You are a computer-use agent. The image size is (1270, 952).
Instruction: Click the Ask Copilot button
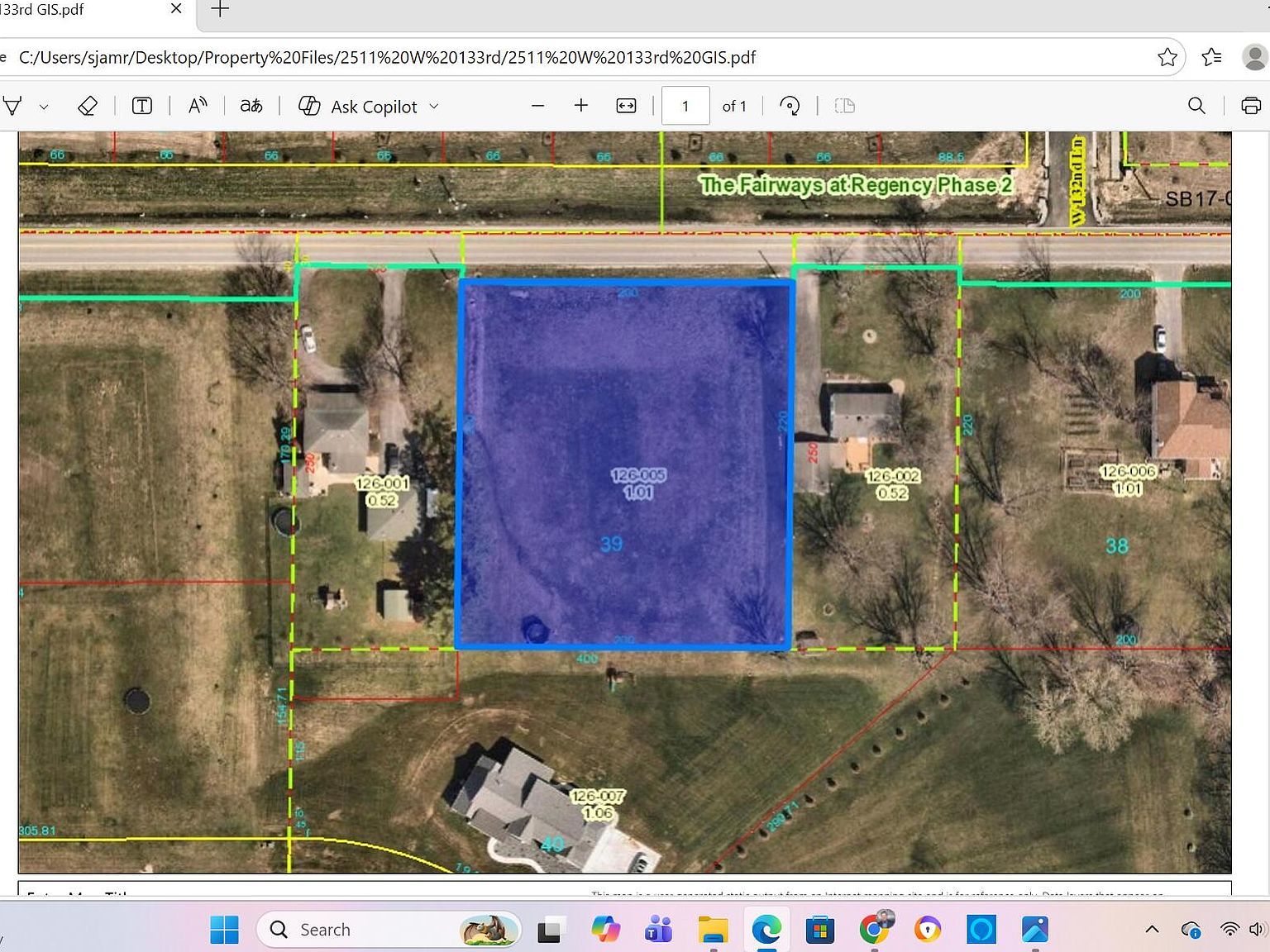click(358, 106)
